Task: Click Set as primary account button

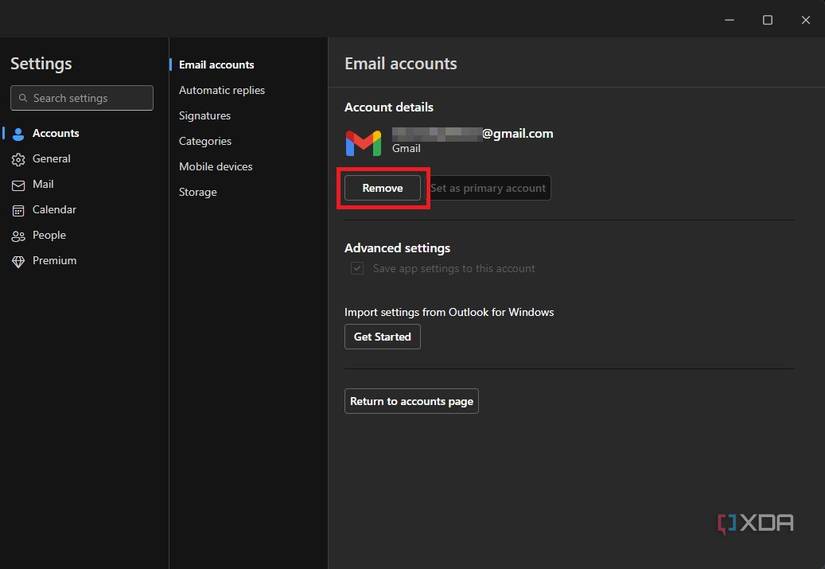Action: pyautogui.click(x=488, y=188)
